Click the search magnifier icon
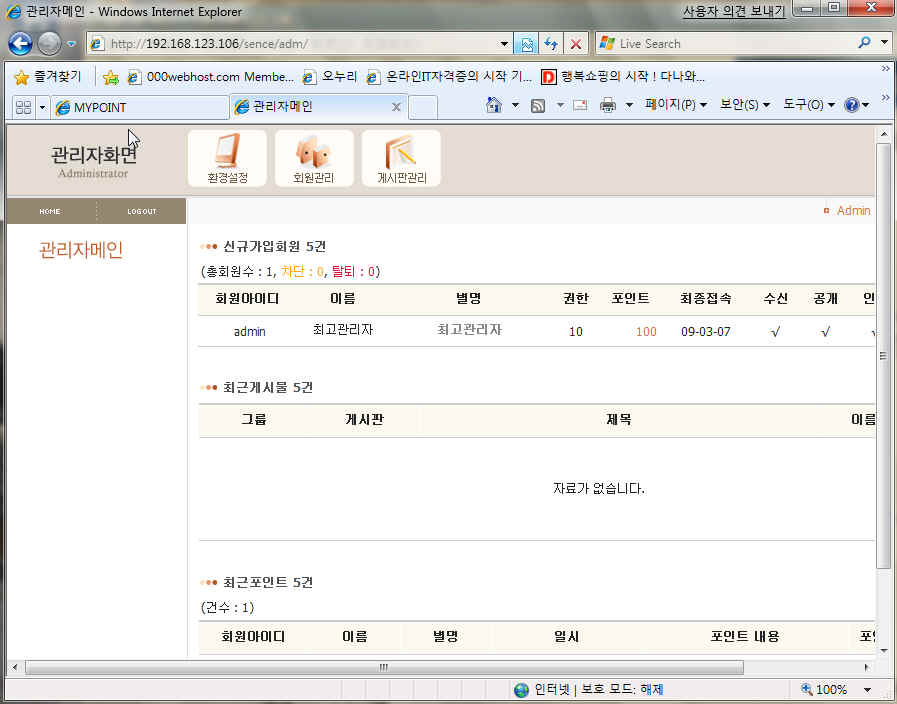The height and width of the screenshot is (704, 897). (x=864, y=43)
